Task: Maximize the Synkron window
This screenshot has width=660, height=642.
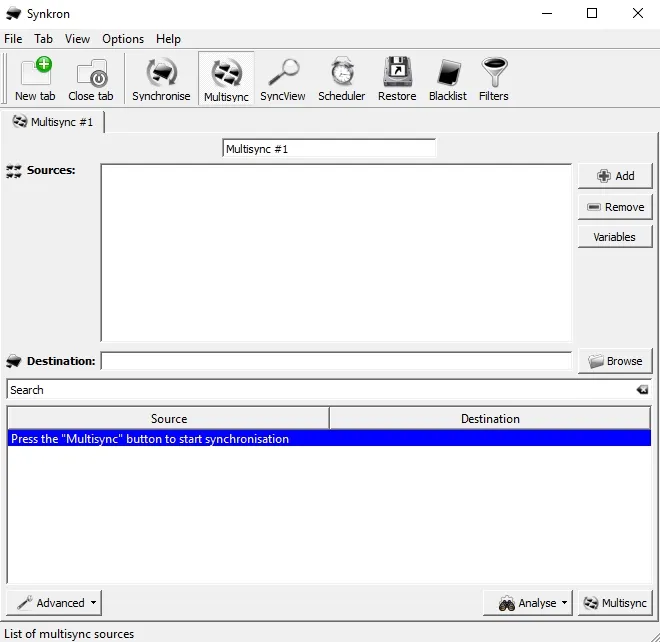Action: 592,13
